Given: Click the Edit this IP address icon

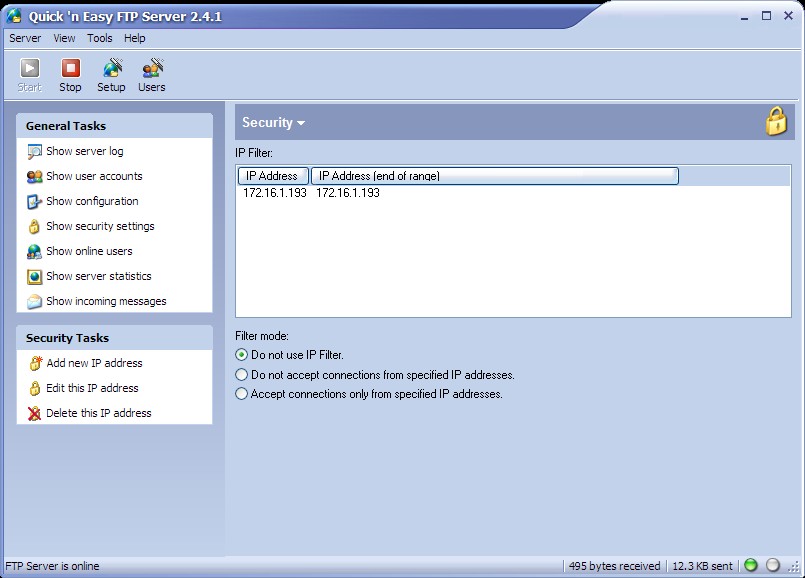Looking at the screenshot, I should 34,389.
